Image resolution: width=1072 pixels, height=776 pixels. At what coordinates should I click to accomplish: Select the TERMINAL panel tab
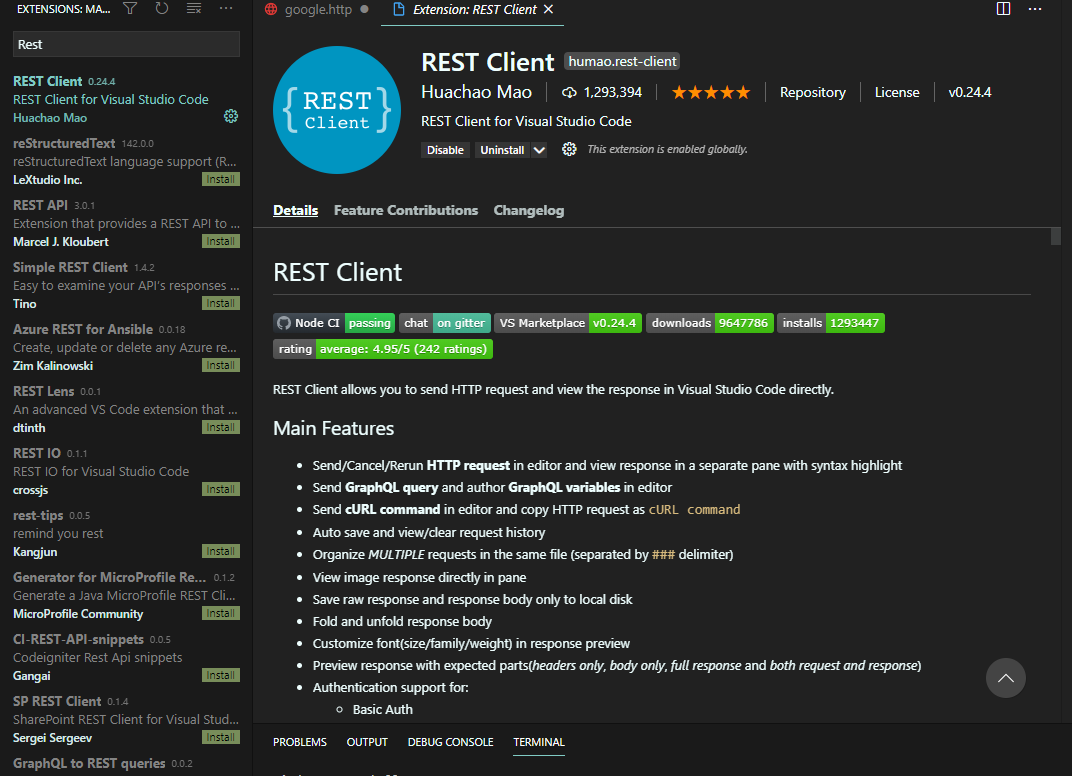point(539,742)
